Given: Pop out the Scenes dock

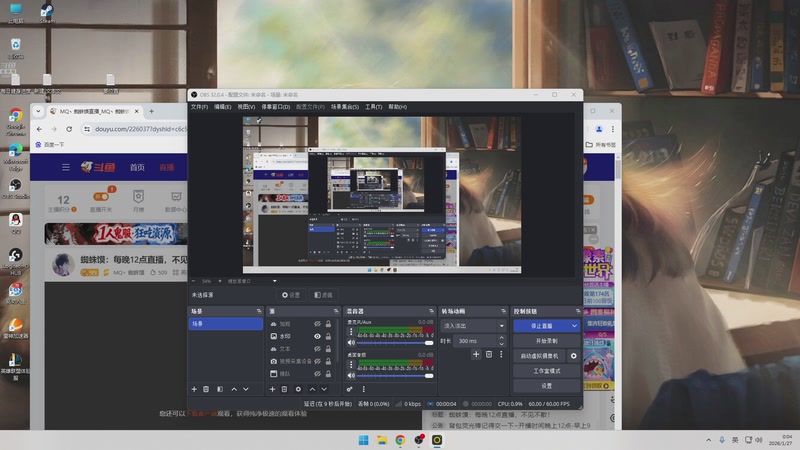Looking at the screenshot, I should pyautogui.click(x=259, y=311).
